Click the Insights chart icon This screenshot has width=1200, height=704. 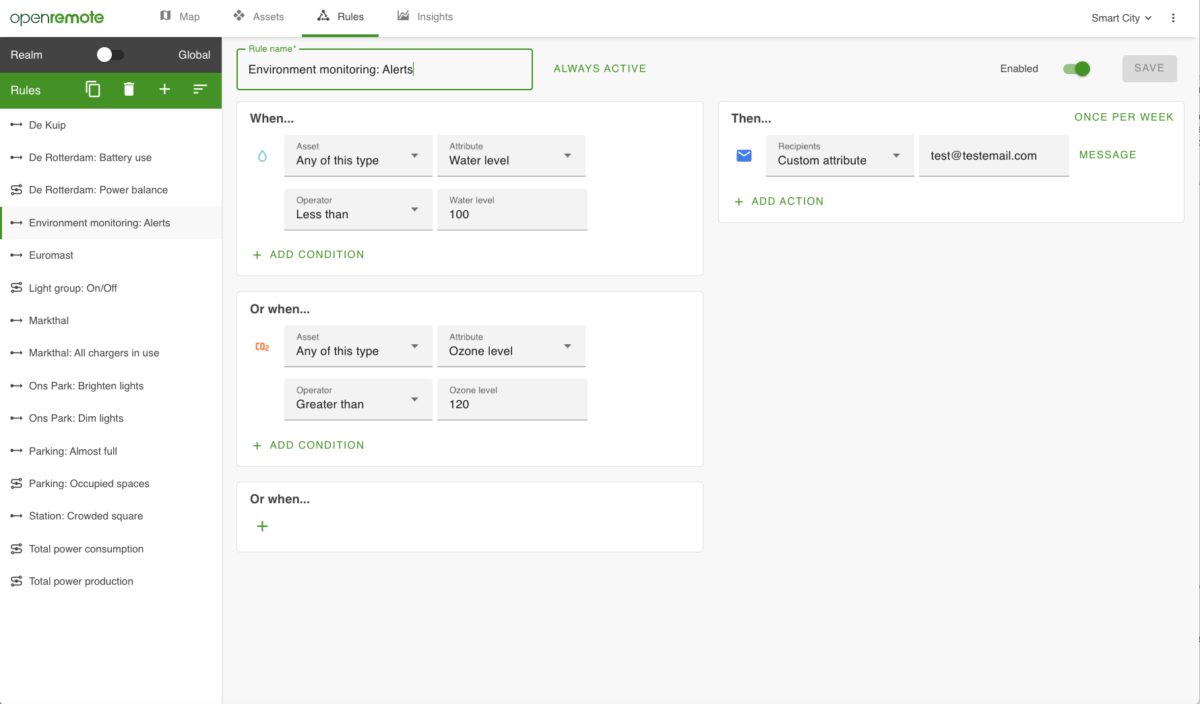pos(403,16)
